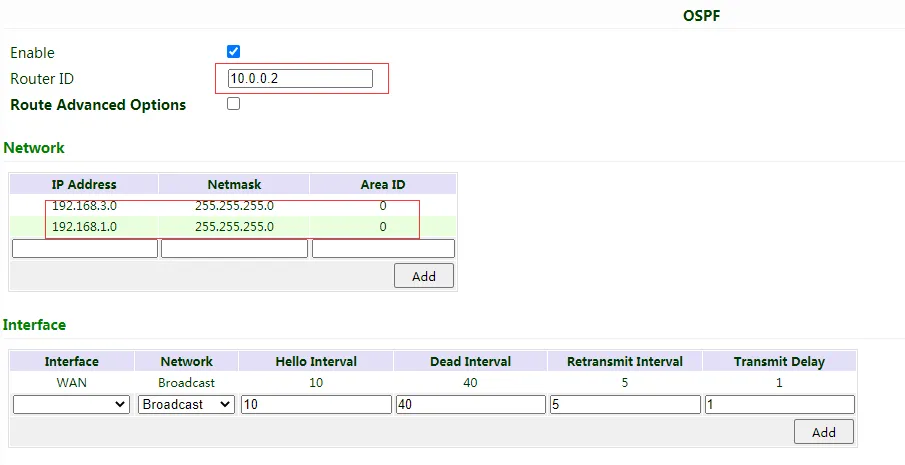The width and height of the screenshot is (905, 465).
Task: Add the new Interface entry
Action: (824, 432)
